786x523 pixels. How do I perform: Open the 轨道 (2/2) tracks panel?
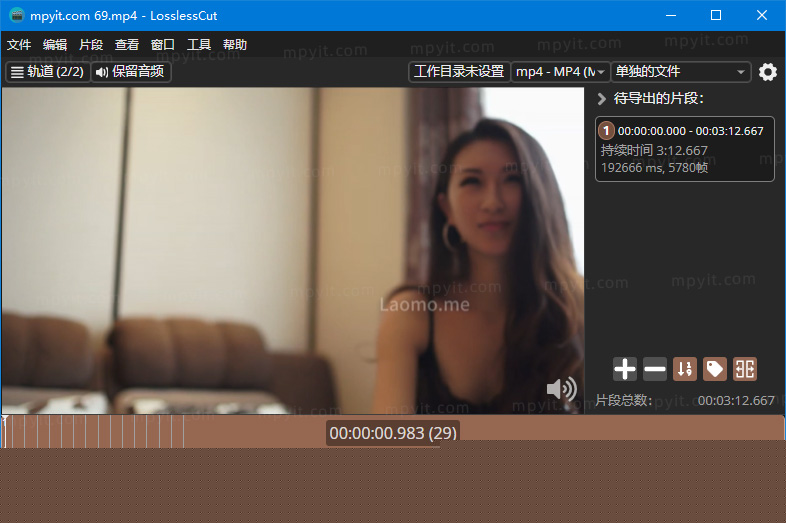coord(48,72)
